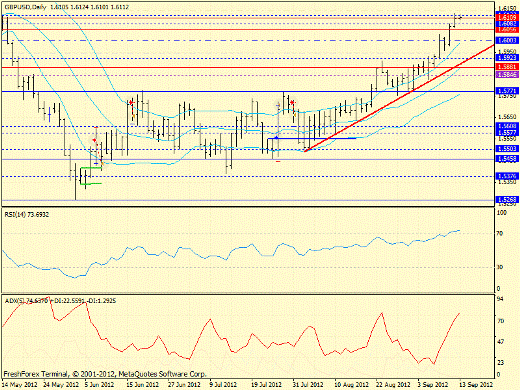Click the 5 Jun 2012 date label
520x390 pixels.
99,384
